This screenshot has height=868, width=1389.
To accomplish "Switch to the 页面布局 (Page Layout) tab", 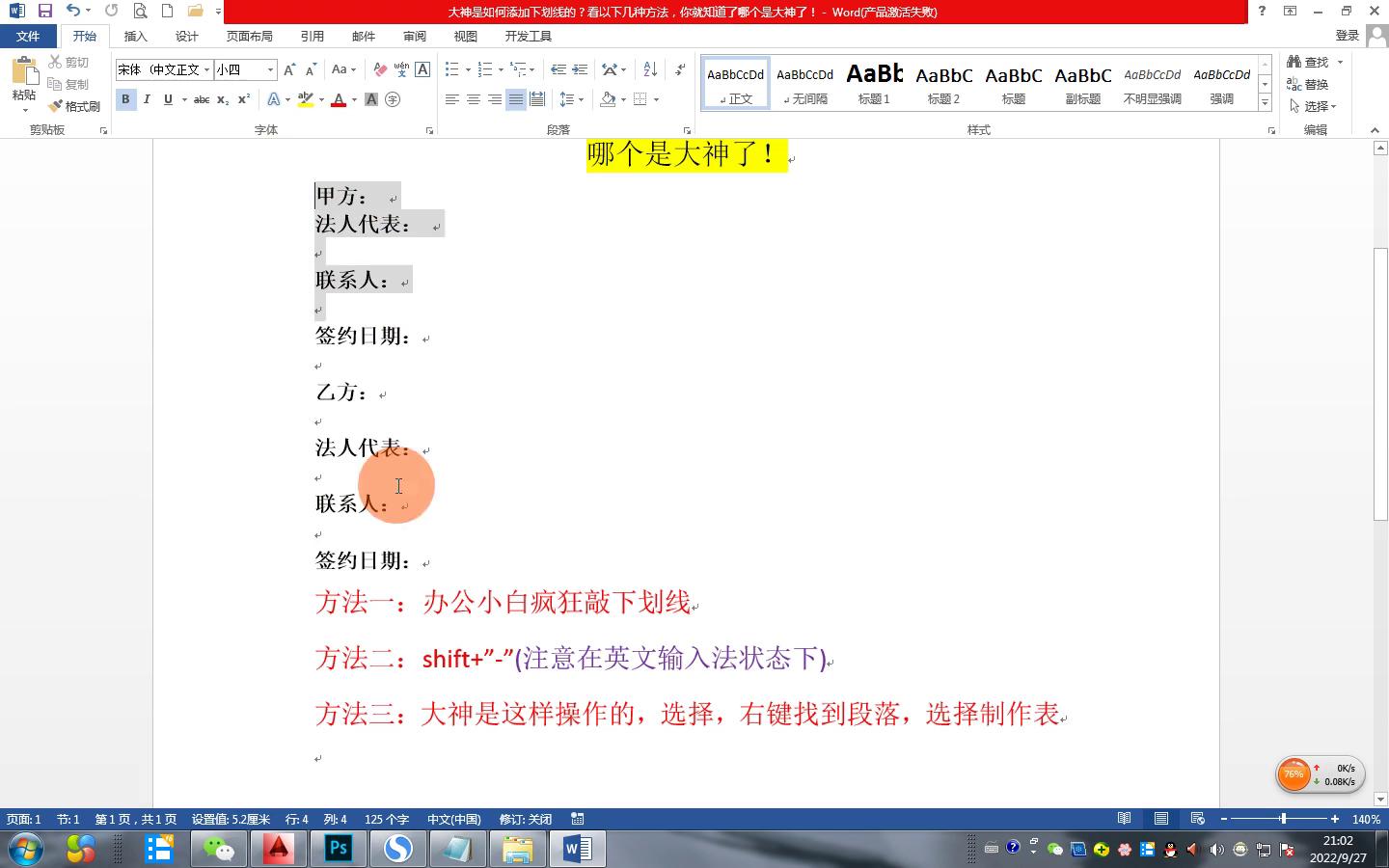I will point(249,36).
